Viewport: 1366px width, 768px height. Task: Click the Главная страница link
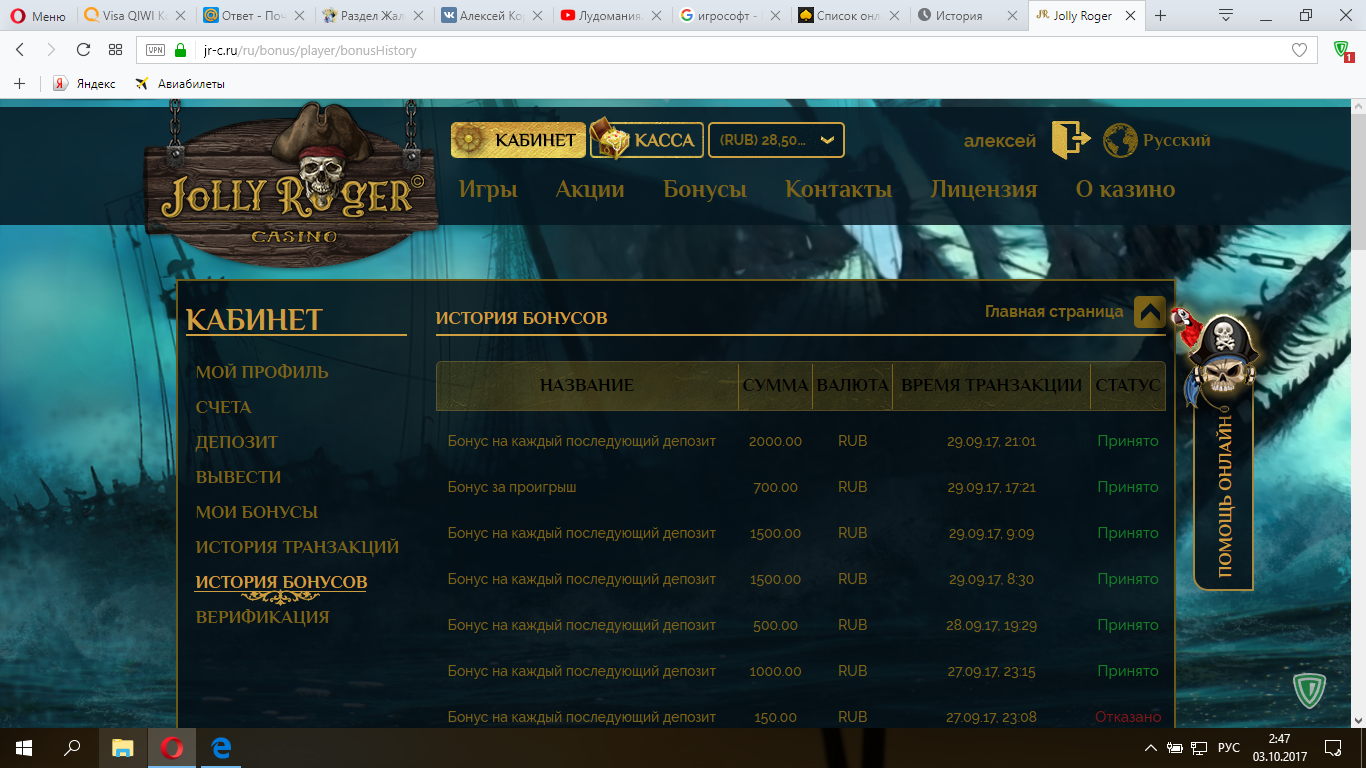pos(1054,311)
